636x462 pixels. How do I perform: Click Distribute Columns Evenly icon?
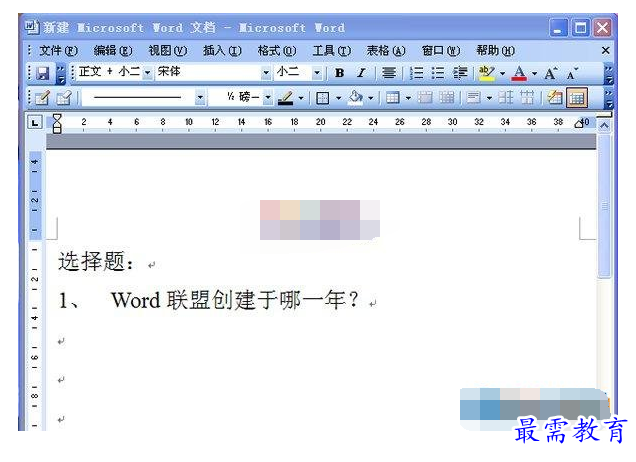coord(527,98)
